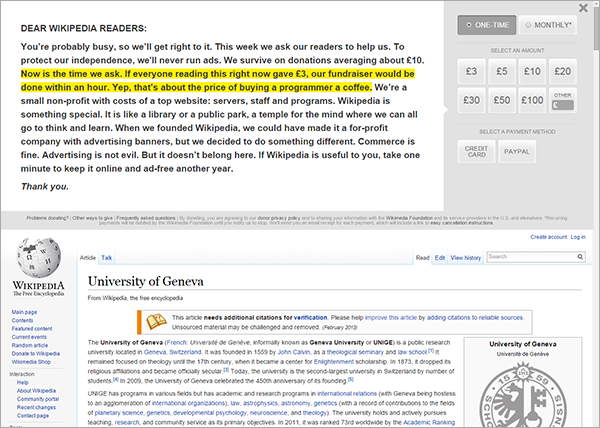Click the OTHER amount input field
The height and width of the screenshot is (428, 600).
pos(562,105)
